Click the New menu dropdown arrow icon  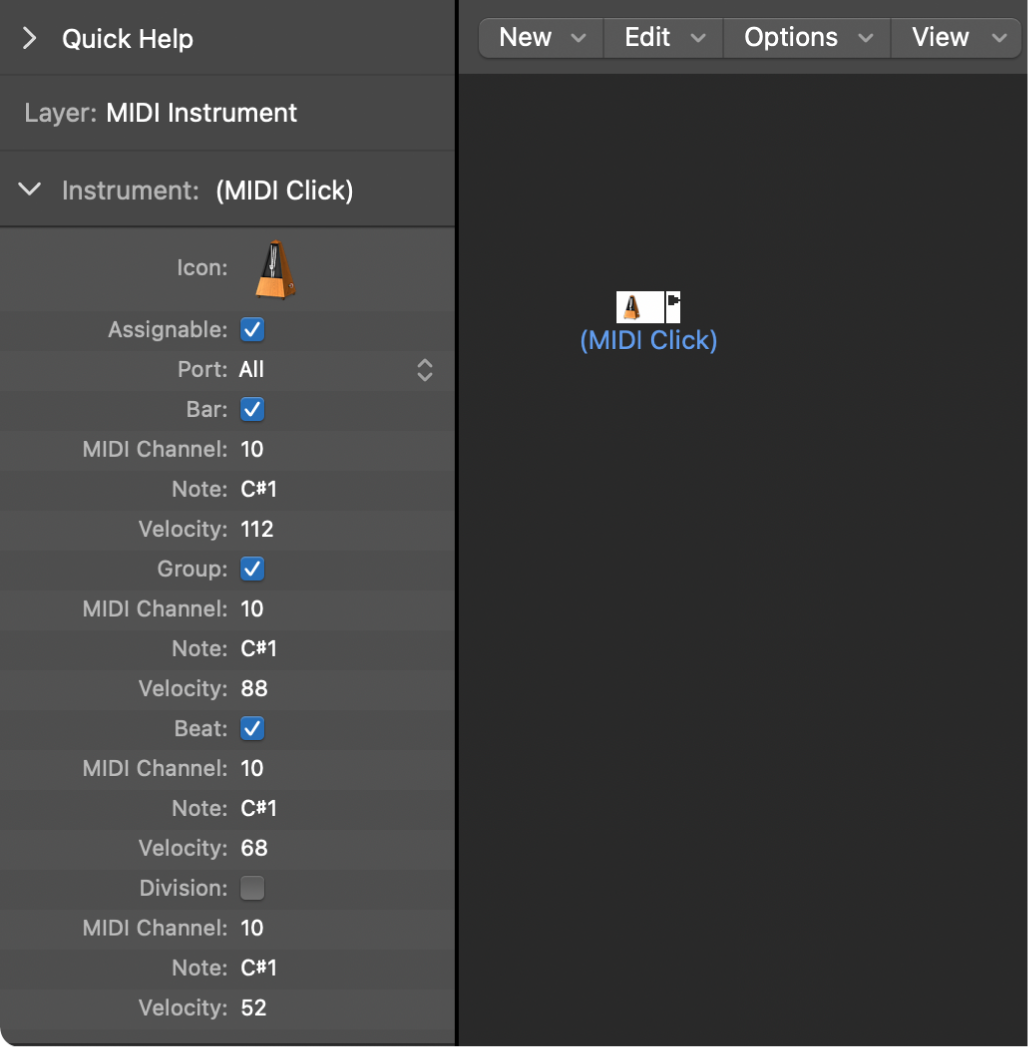click(576, 38)
